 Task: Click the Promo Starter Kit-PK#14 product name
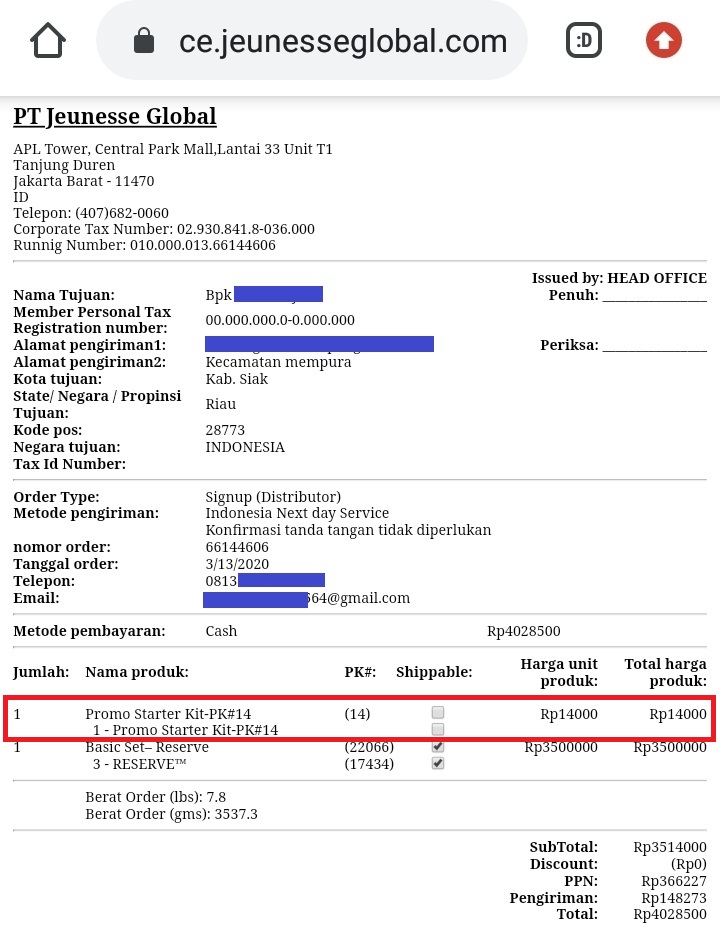point(168,714)
